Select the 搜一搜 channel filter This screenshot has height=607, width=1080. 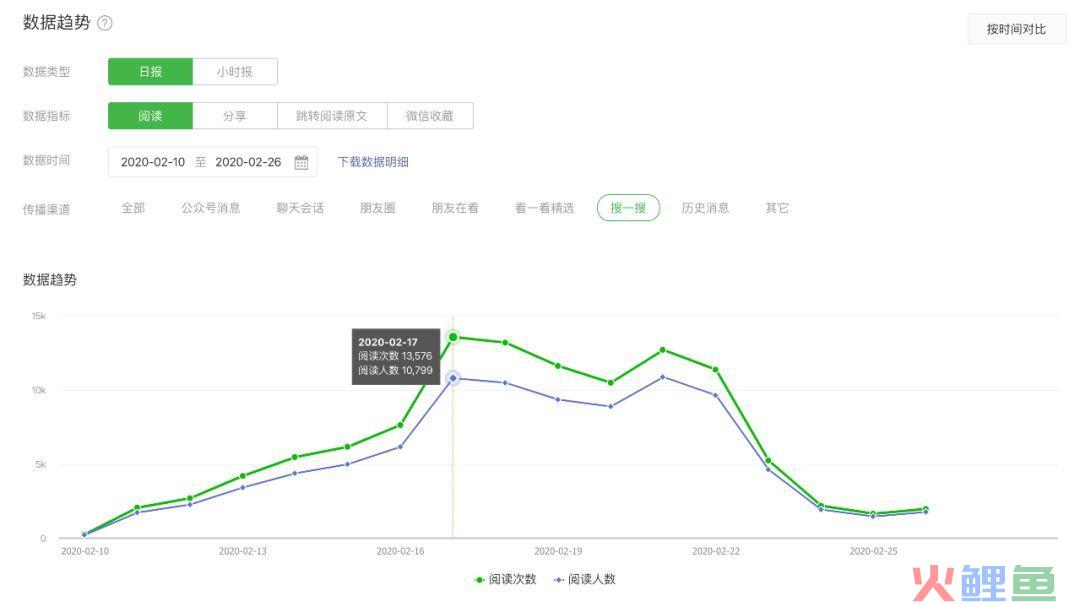point(628,208)
